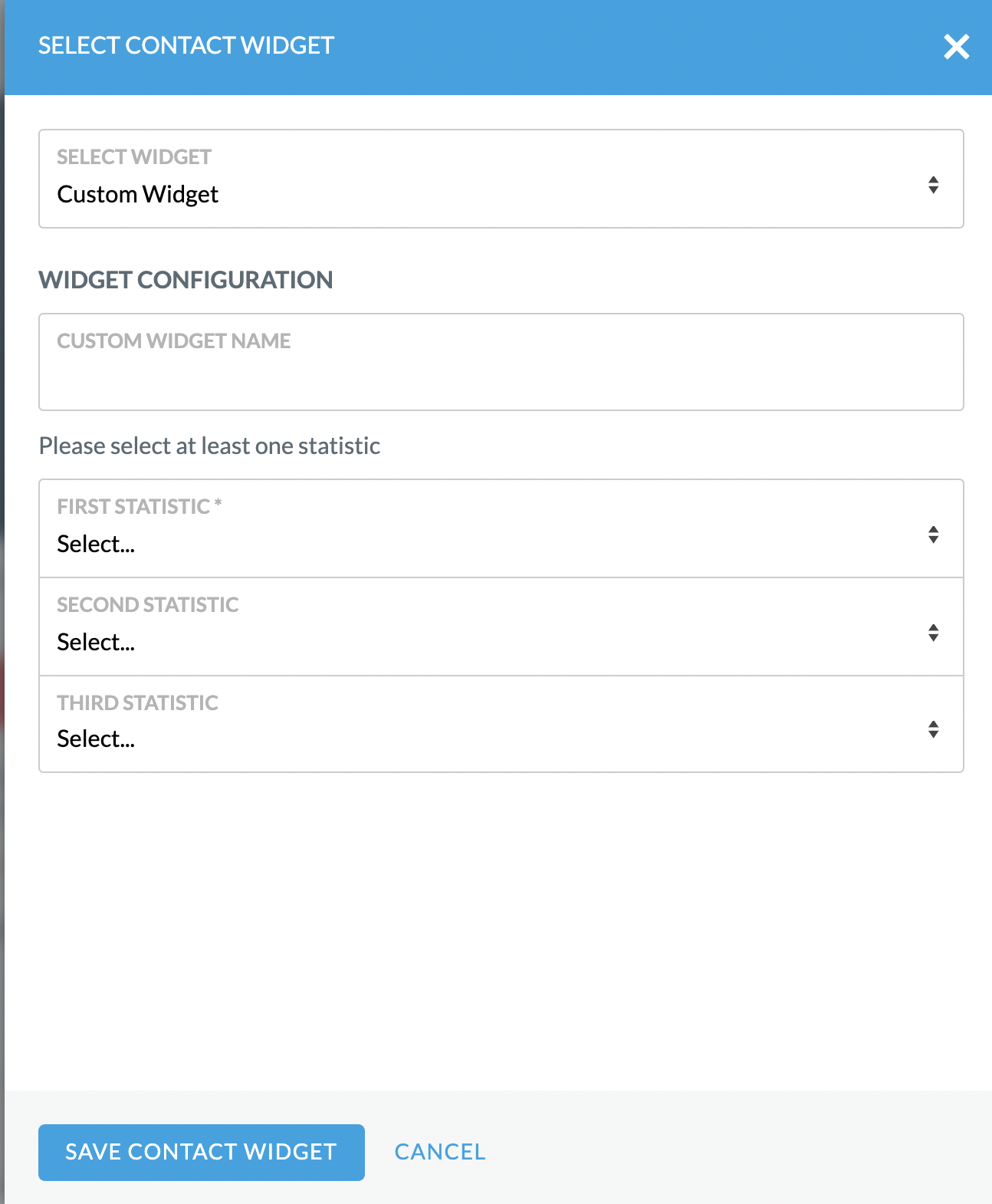Cancel the widget selection
Image resolution: width=992 pixels, height=1204 pixels.
(440, 1152)
